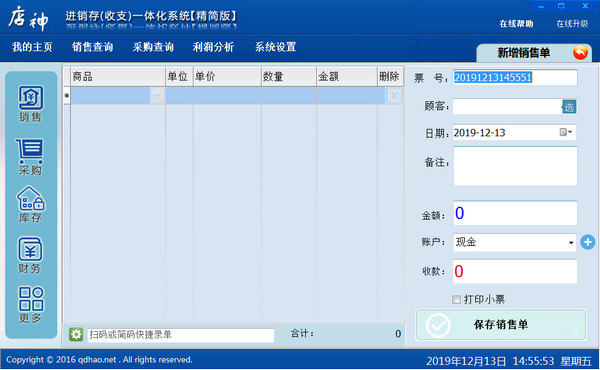
Task: Click the 商品 column header
Action: pyautogui.click(x=118, y=77)
